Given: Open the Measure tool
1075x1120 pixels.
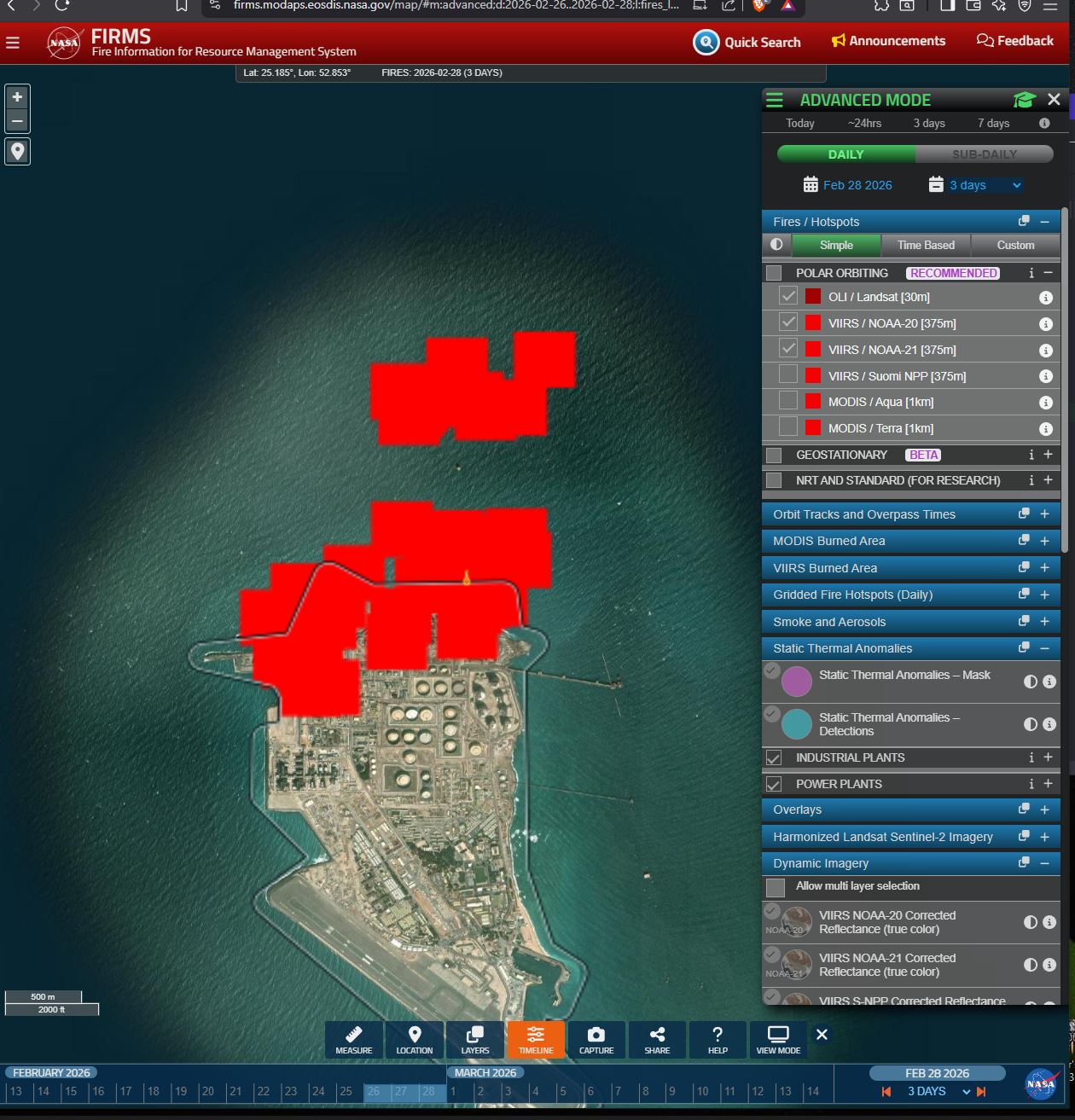Looking at the screenshot, I should (x=353, y=1040).
